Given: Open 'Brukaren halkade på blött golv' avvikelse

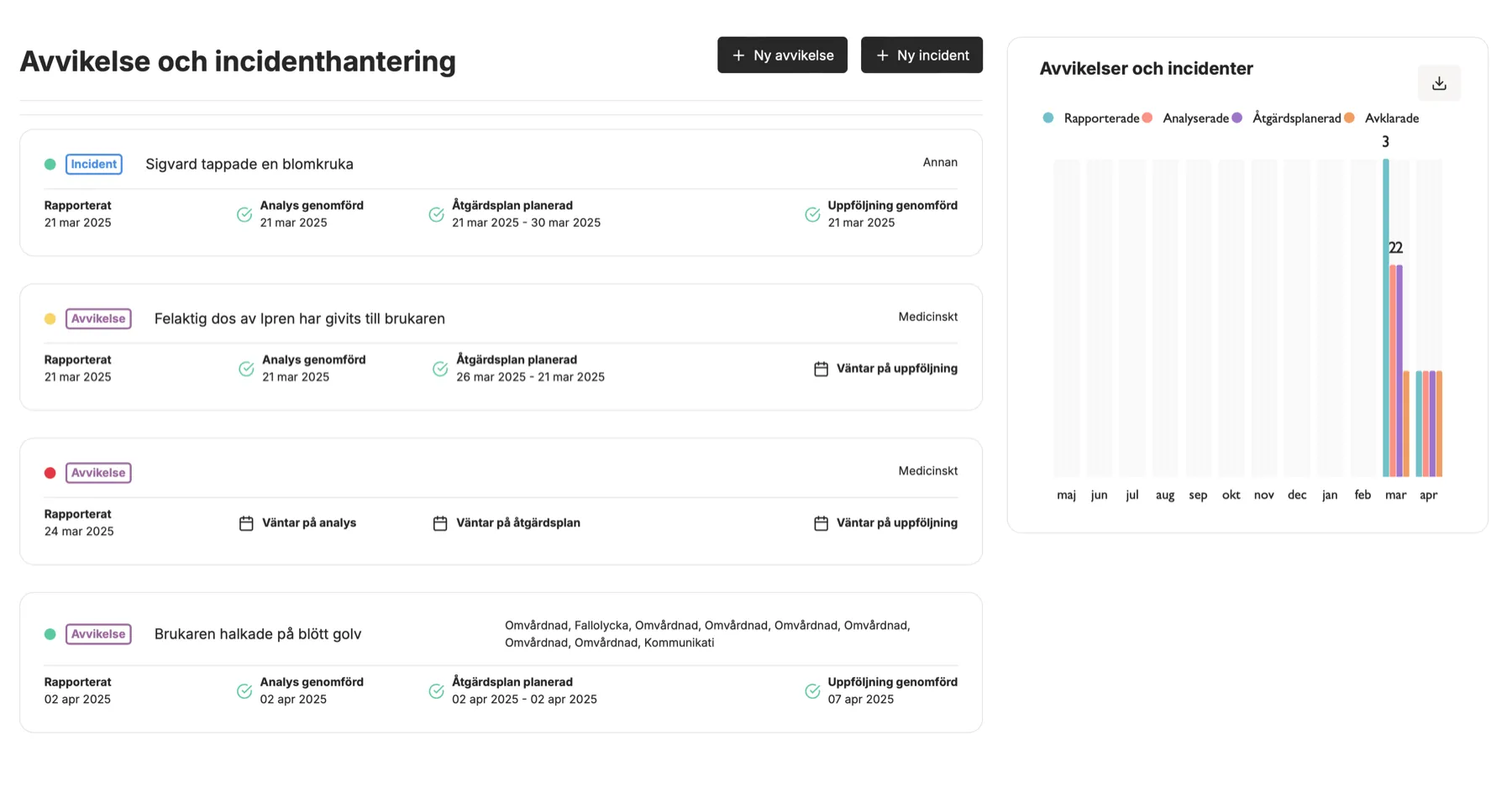Looking at the screenshot, I should coord(258,634).
